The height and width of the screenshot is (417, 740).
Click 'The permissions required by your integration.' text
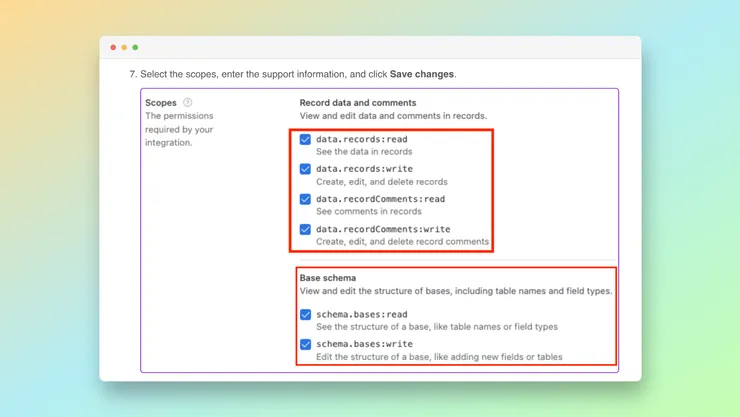click(179, 129)
